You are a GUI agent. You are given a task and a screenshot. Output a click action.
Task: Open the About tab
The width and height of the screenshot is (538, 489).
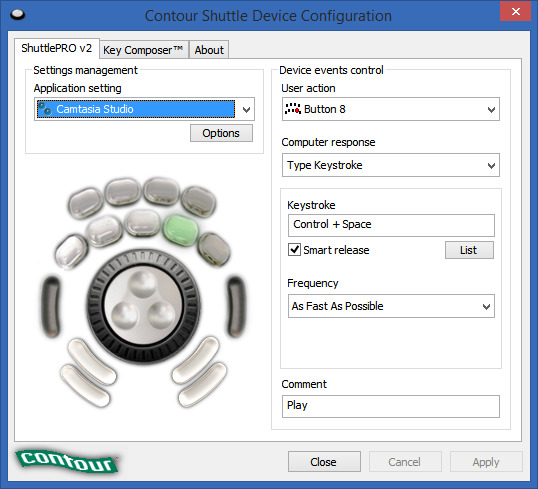209,50
